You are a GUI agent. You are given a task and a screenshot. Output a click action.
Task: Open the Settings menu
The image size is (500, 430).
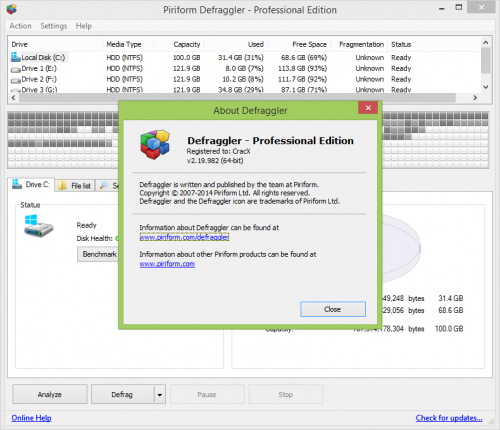click(x=54, y=26)
